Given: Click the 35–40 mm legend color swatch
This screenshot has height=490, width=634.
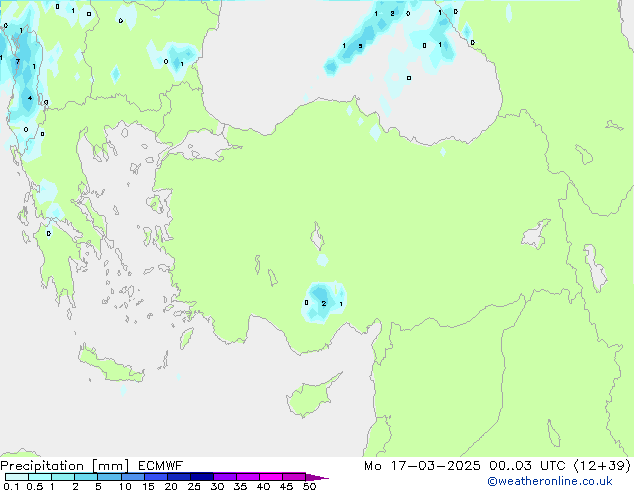Looking at the screenshot, I should pos(247,477).
